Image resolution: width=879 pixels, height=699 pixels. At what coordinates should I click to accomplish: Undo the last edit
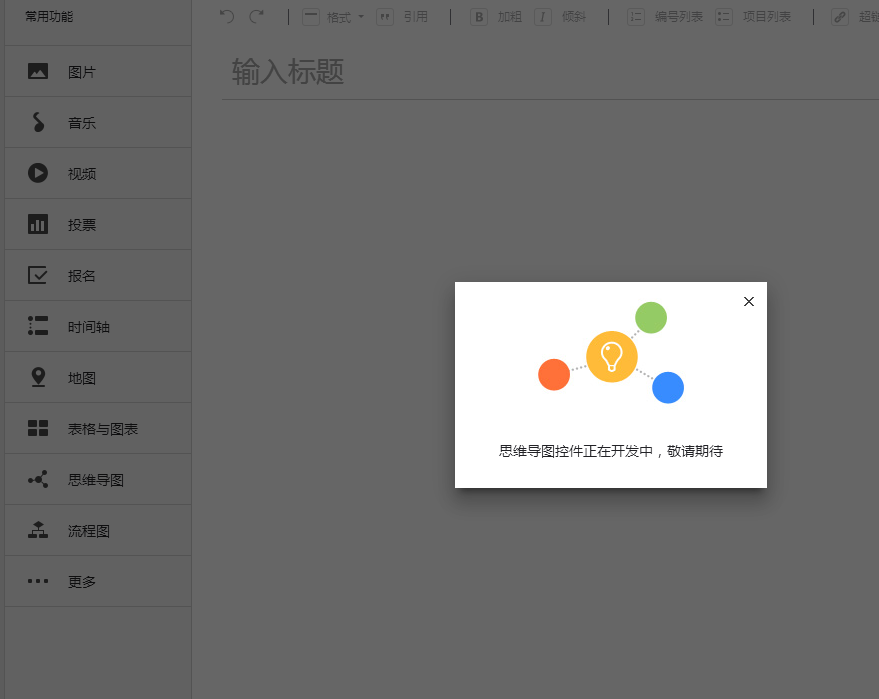click(226, 16)
